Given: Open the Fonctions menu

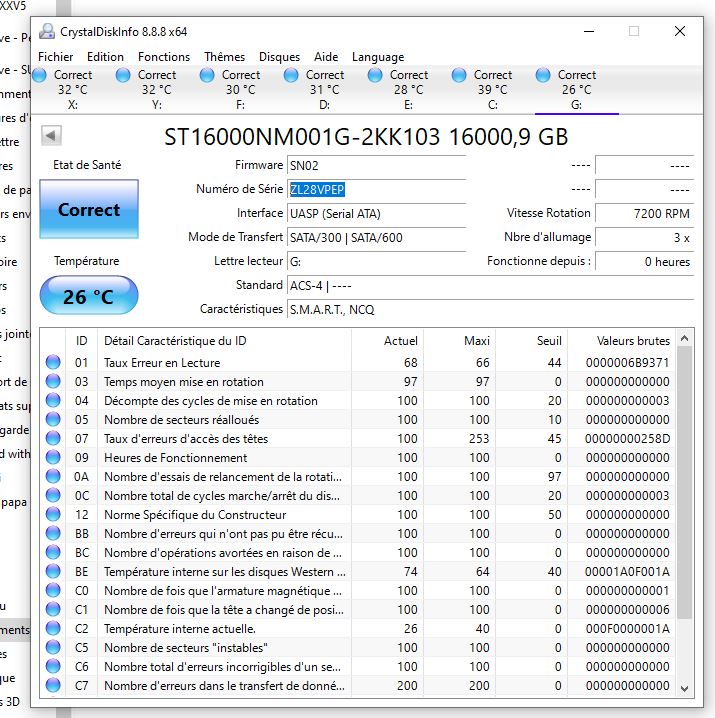Looking at the screenshot, I should (x=163, y=57).
